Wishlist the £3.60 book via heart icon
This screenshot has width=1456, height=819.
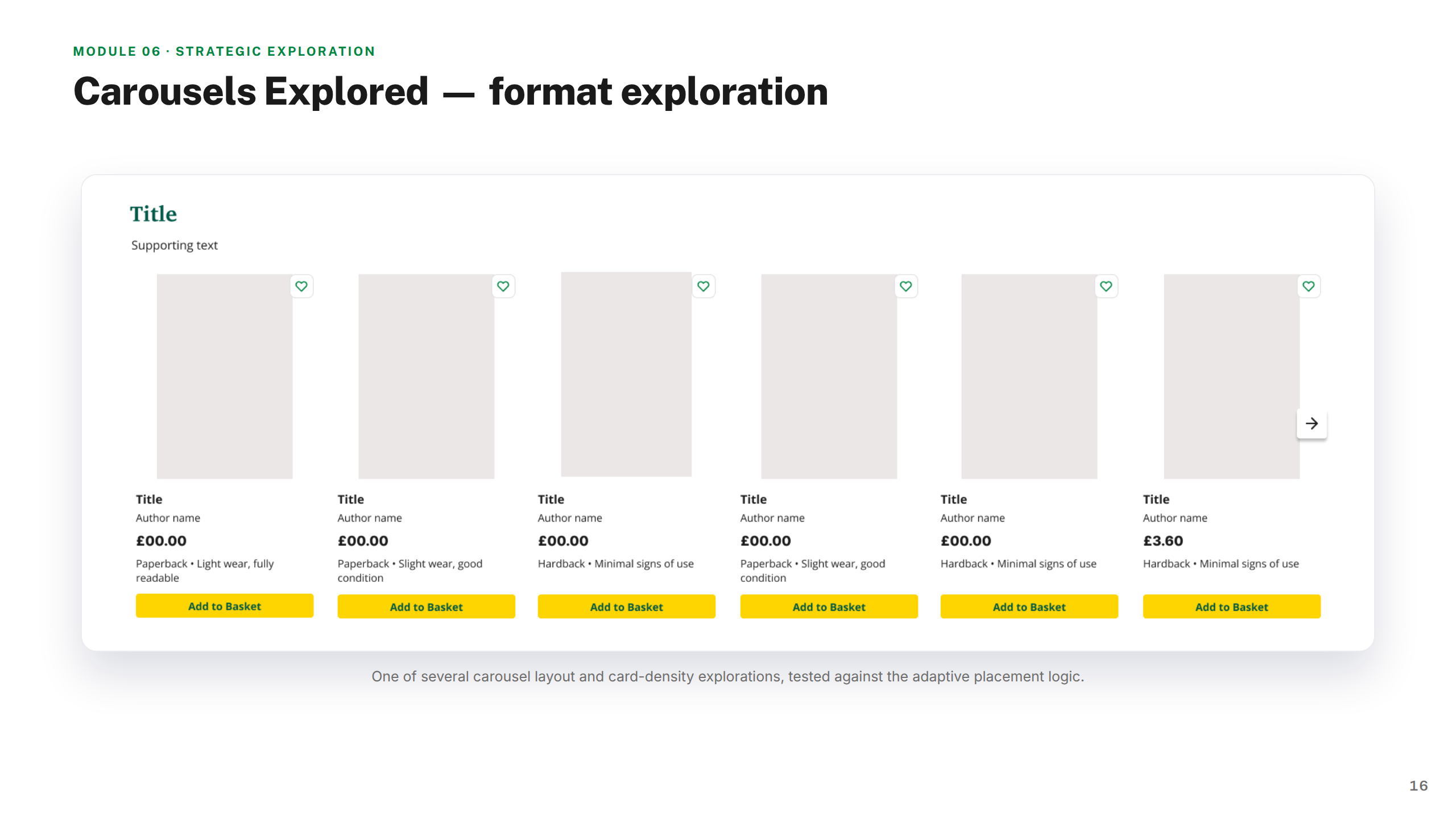pos(1309,286)
